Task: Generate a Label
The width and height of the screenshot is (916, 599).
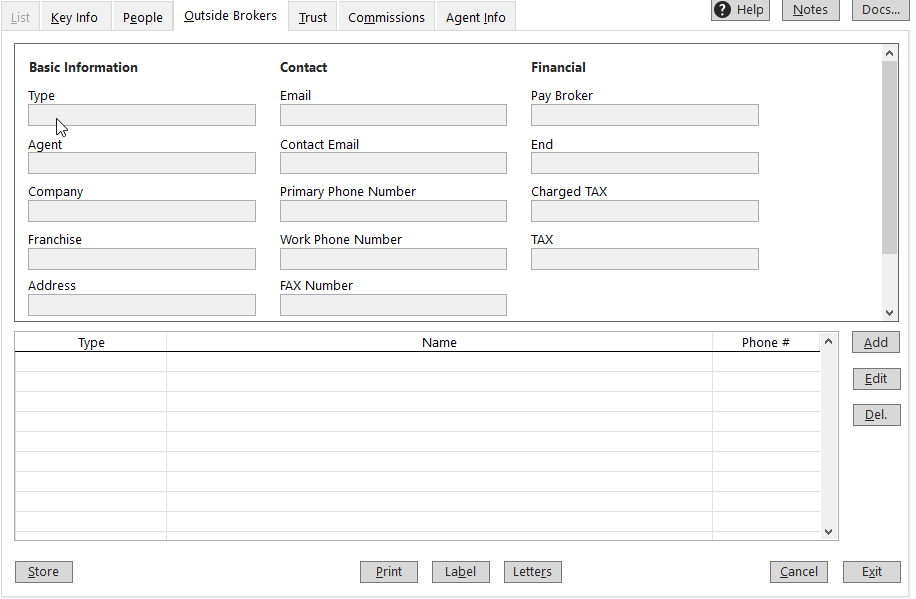Action: [460, 571]
